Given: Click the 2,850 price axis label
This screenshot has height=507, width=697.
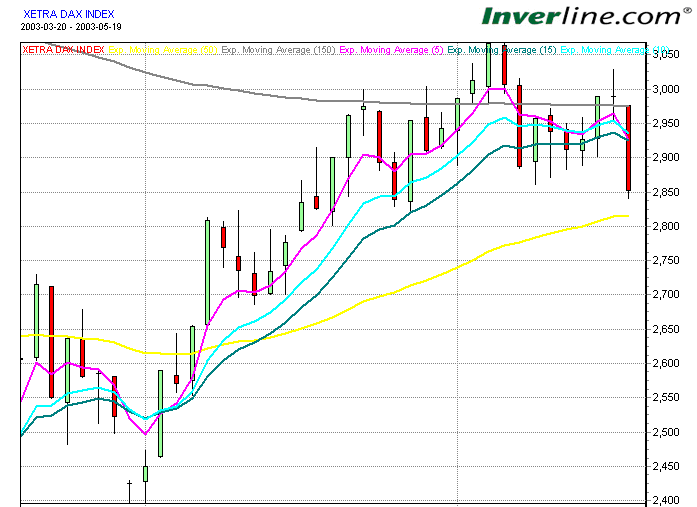Looking at the screenshot, I should point(666,192).
